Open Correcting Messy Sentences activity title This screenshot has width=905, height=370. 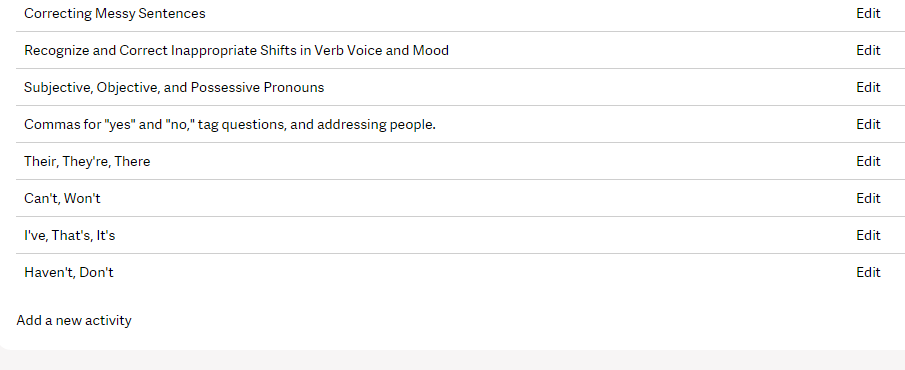pos(115,13)
